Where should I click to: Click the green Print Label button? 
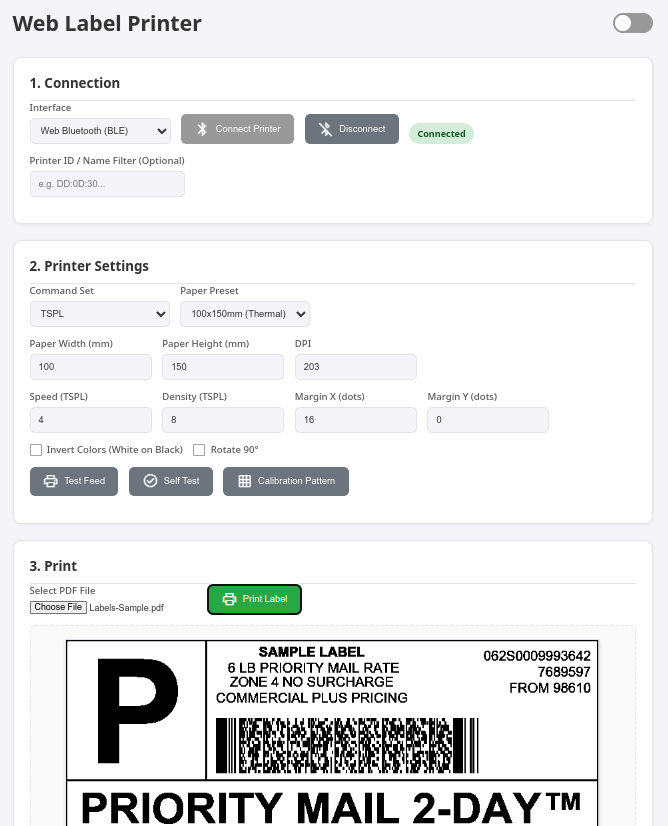click(x=254, y=599)
